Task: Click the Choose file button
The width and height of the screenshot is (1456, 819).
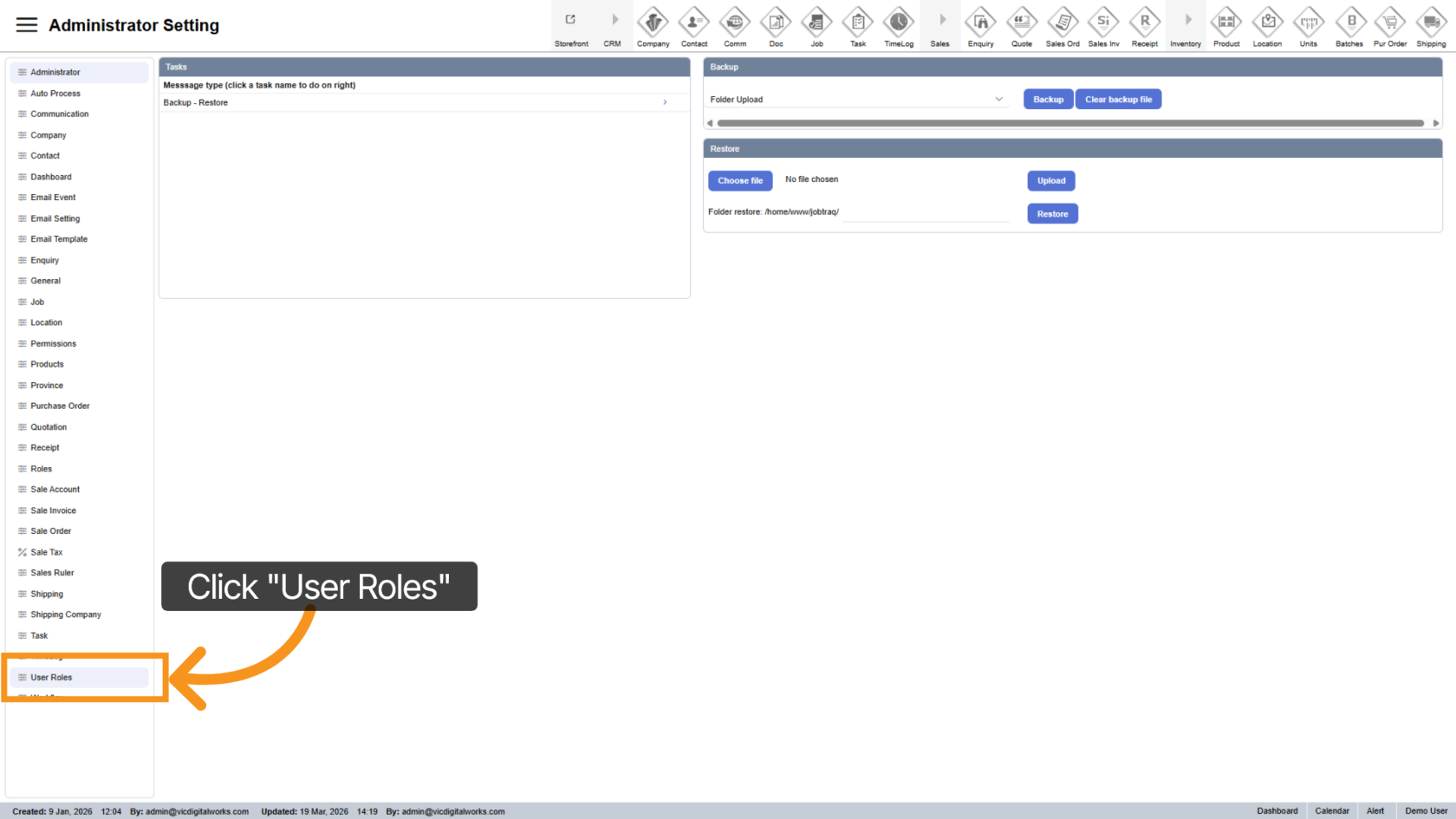Action: tap(740, 180)
